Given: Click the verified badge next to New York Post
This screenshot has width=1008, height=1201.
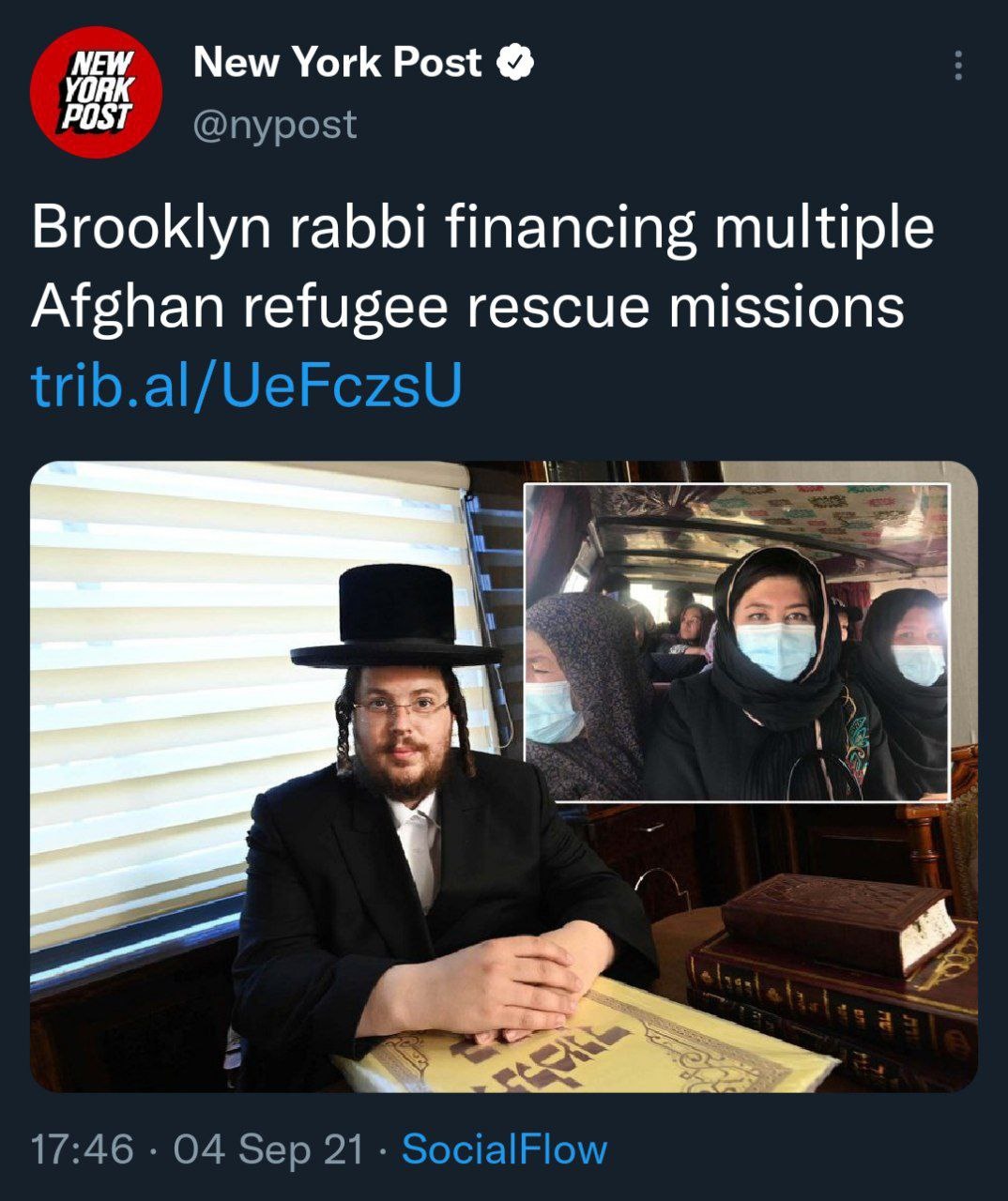Looking at the screenshot, I should pyautogui.click(x=514, y=63).
